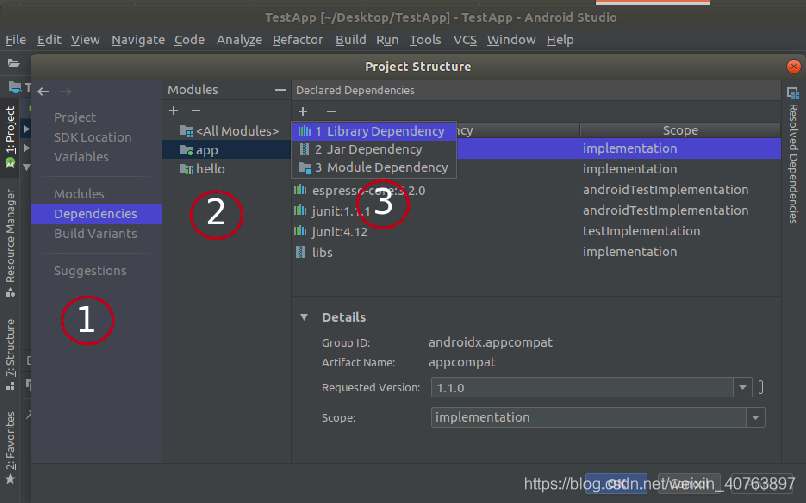Screen dimensions: 806x503
Task: Open the 2: Favorites tool window
Action: tap(10, 448)
